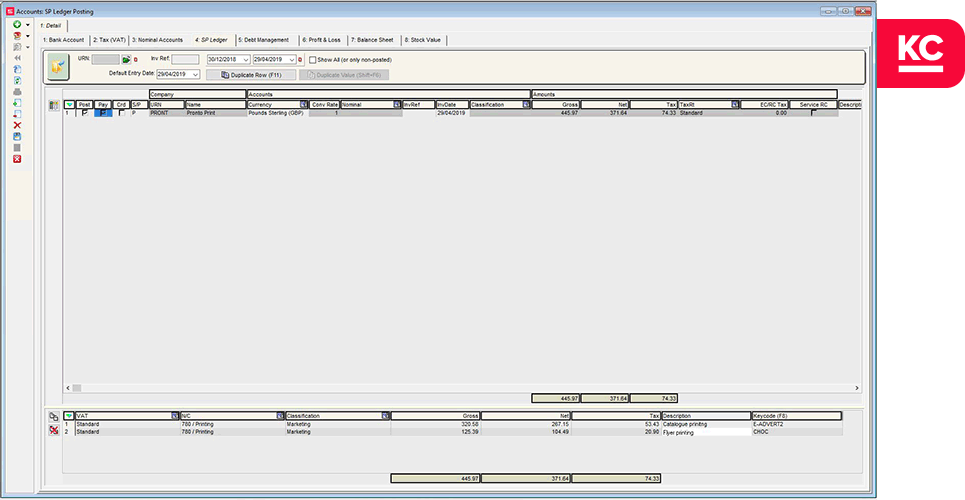Toggle Service RC checkbox in first row
Screen dimensions: 965x500
click(x=814, y=113)
